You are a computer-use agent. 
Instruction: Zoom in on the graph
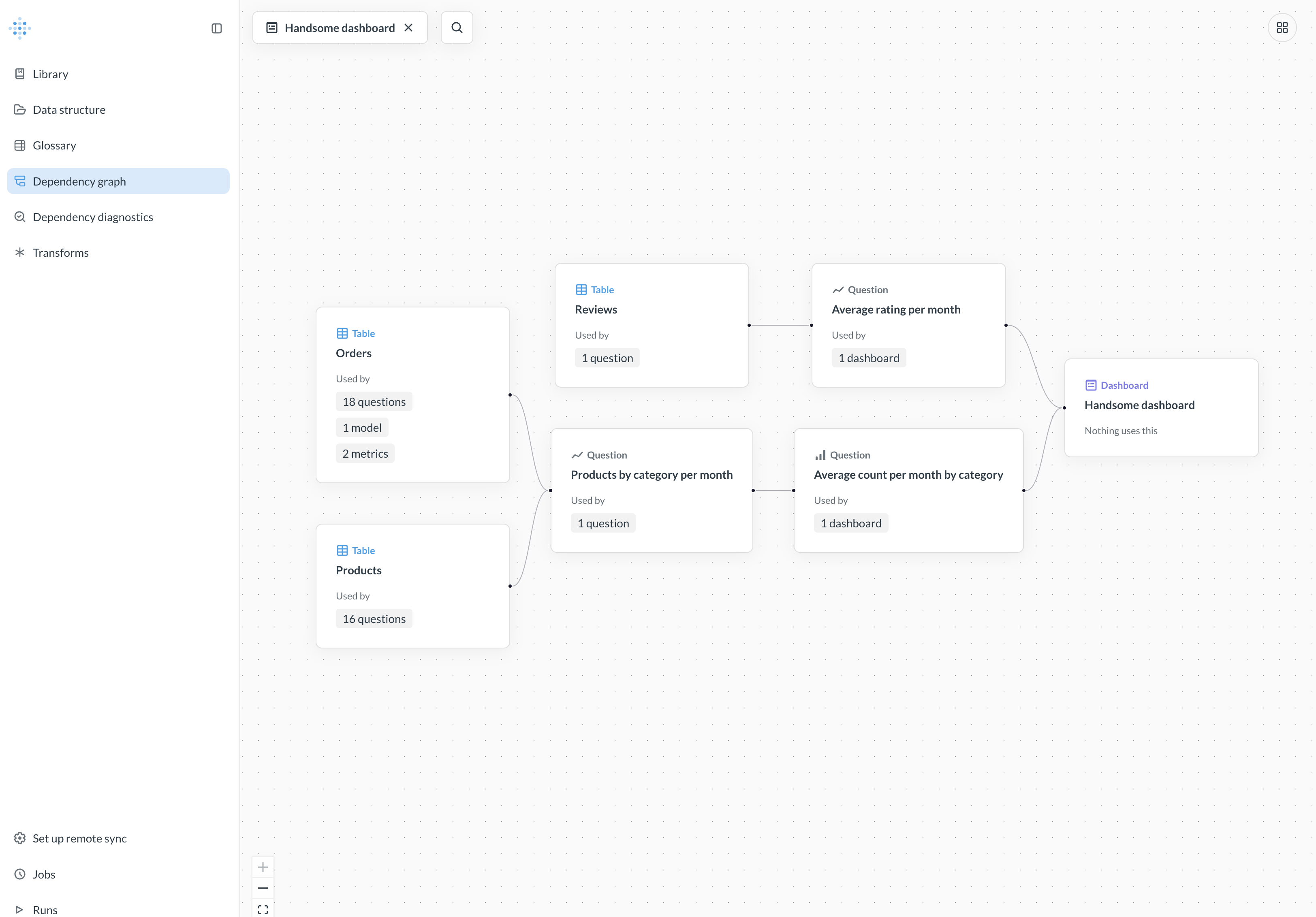[x=263, y=866]
